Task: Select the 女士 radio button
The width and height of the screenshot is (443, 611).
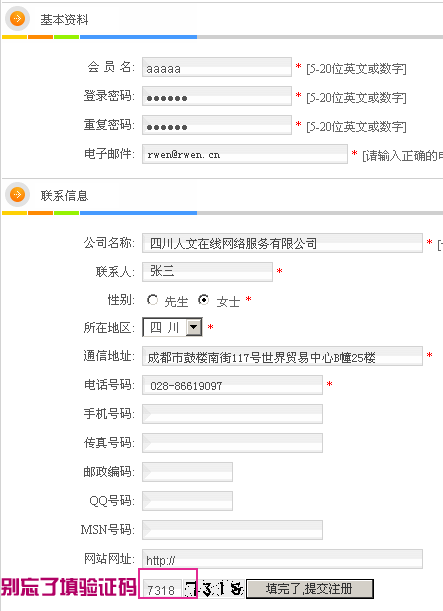Action: 203,300
